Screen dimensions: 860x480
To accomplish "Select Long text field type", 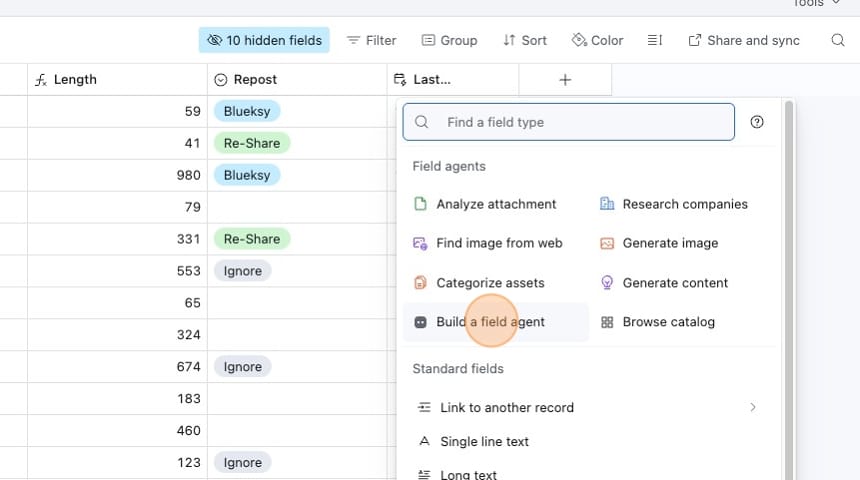I will click(x=468, y=474).
